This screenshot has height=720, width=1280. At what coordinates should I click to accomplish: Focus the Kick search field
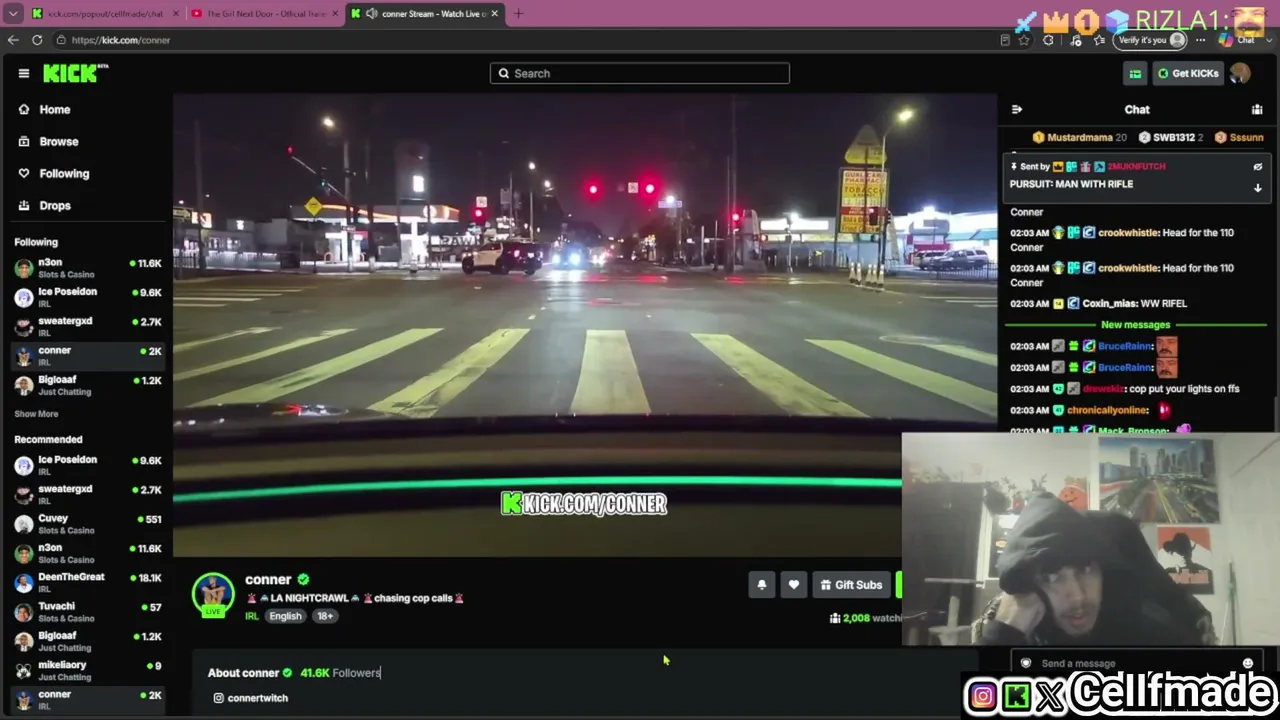tap(640, 73)
